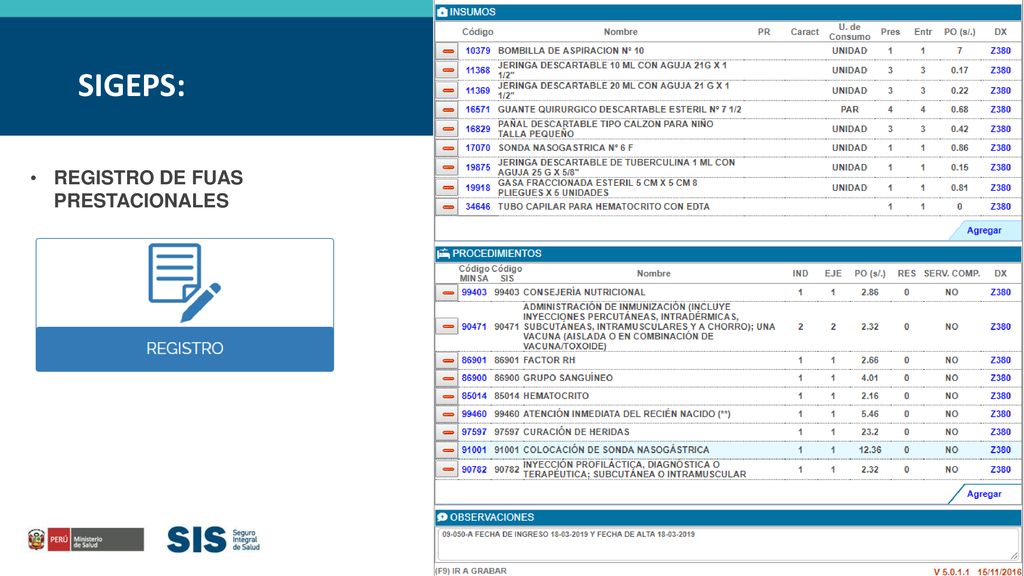This screenshot has width=1024, height=576.
Task: Delete the 11369 Jeringa 20 ML row
Action: tap(447, 90)
